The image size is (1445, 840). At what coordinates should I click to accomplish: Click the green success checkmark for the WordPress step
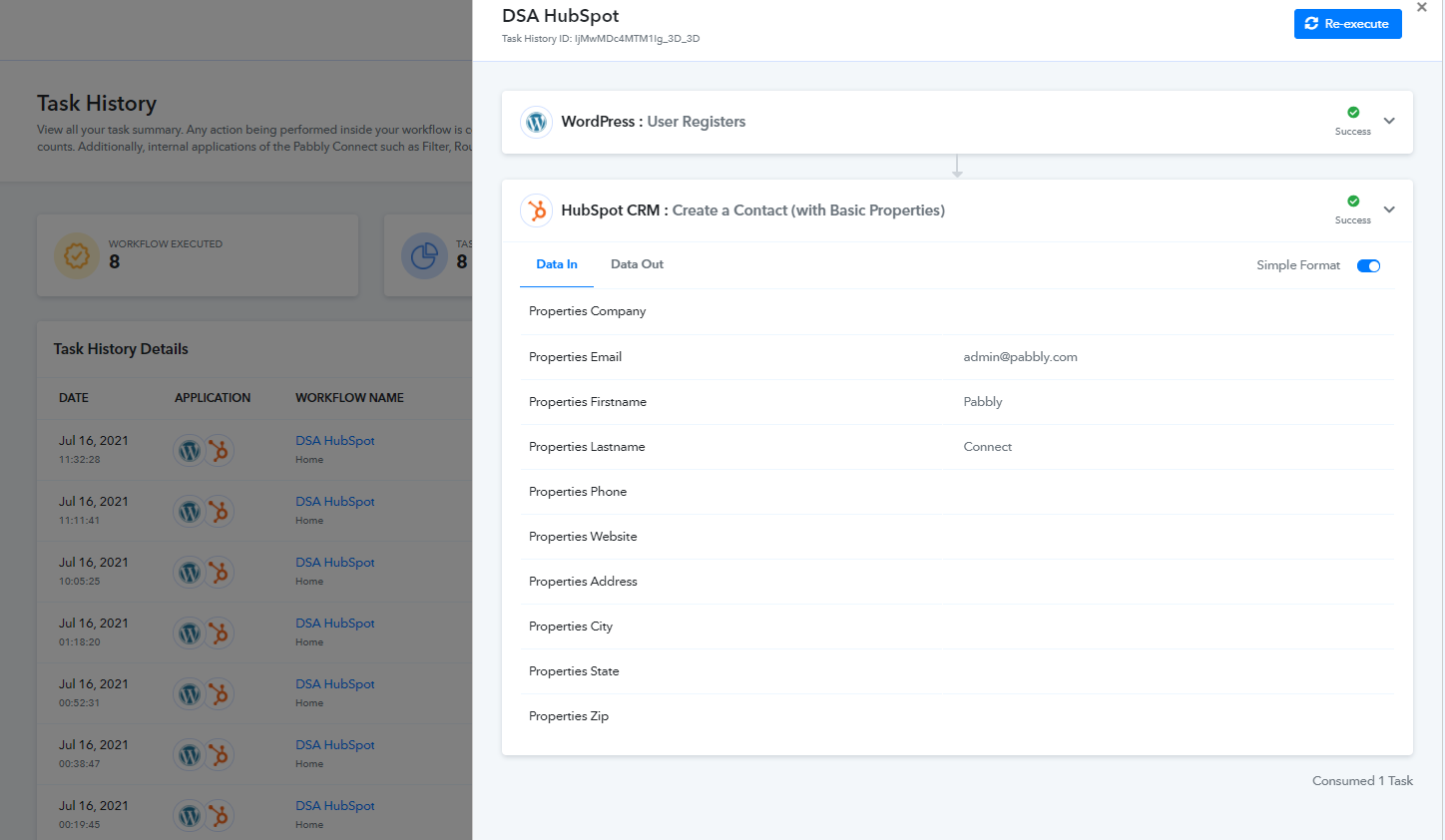[x=1353, y=113]
